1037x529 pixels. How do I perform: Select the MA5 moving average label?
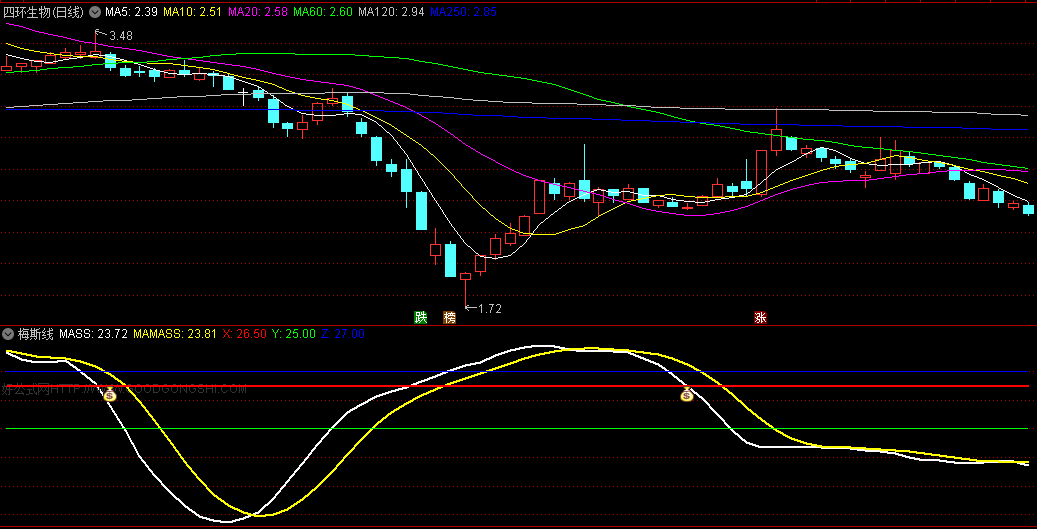click(x=131, y=11)
